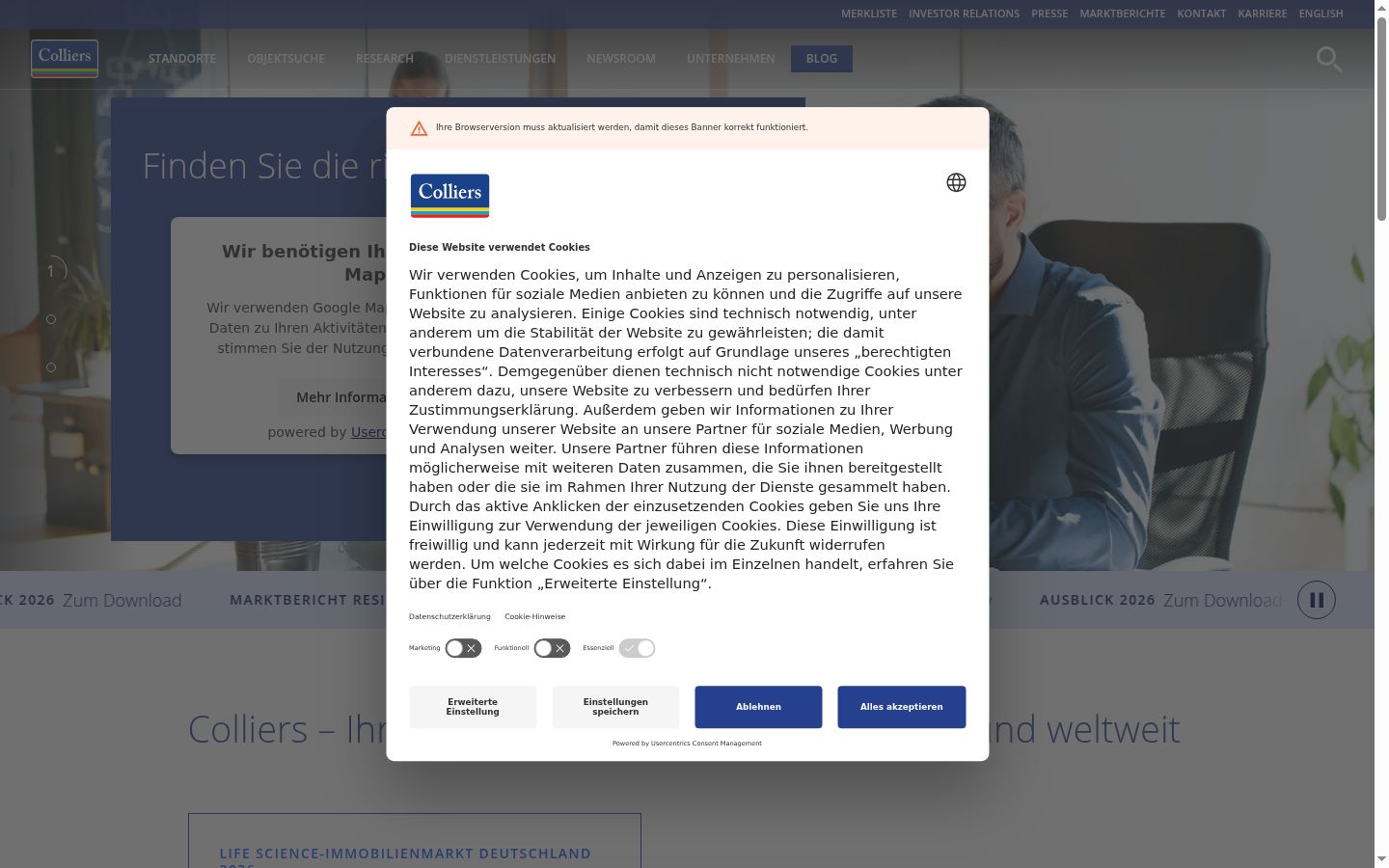Click AUSBLICK 2026 Zum Download ticker item
1389x868 pixels.
(1160, 600)
